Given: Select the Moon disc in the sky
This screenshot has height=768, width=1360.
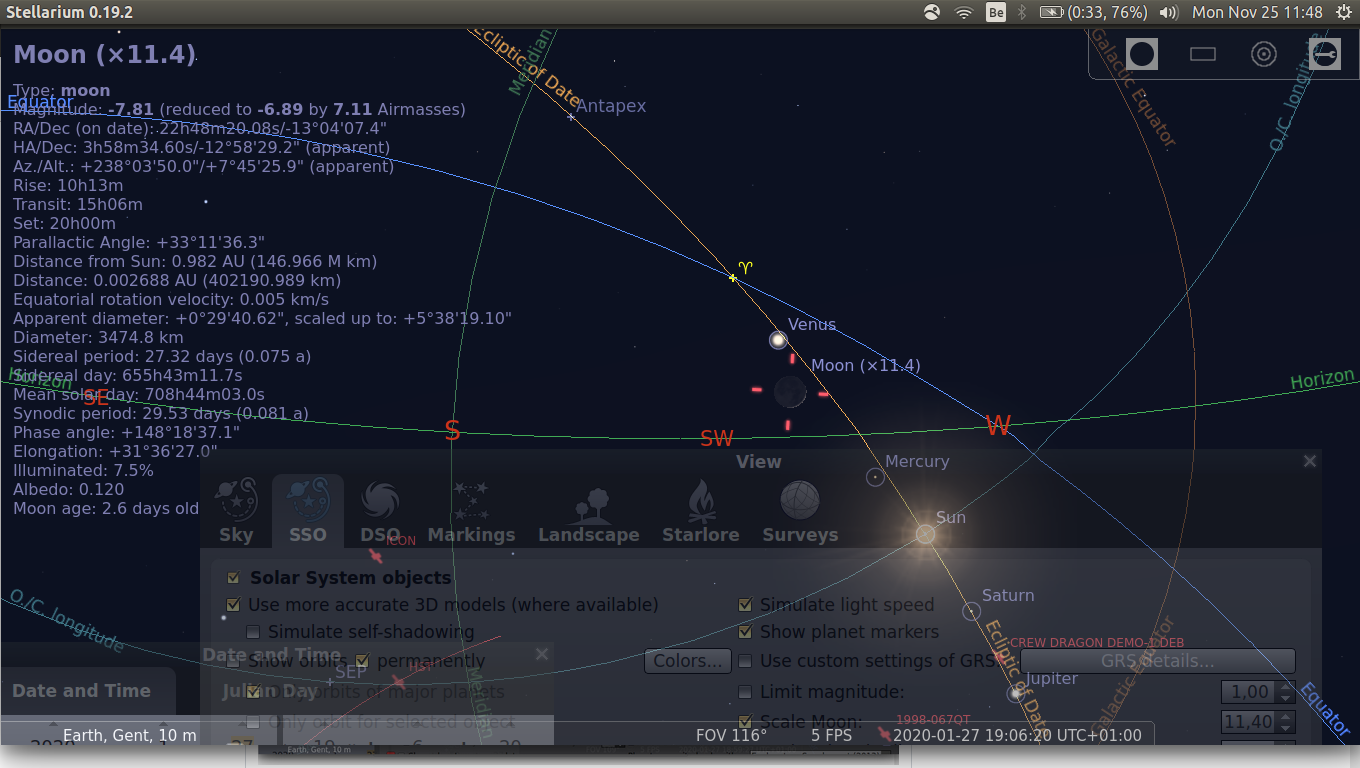Looking at the screenshot, I should coord(789,392).
